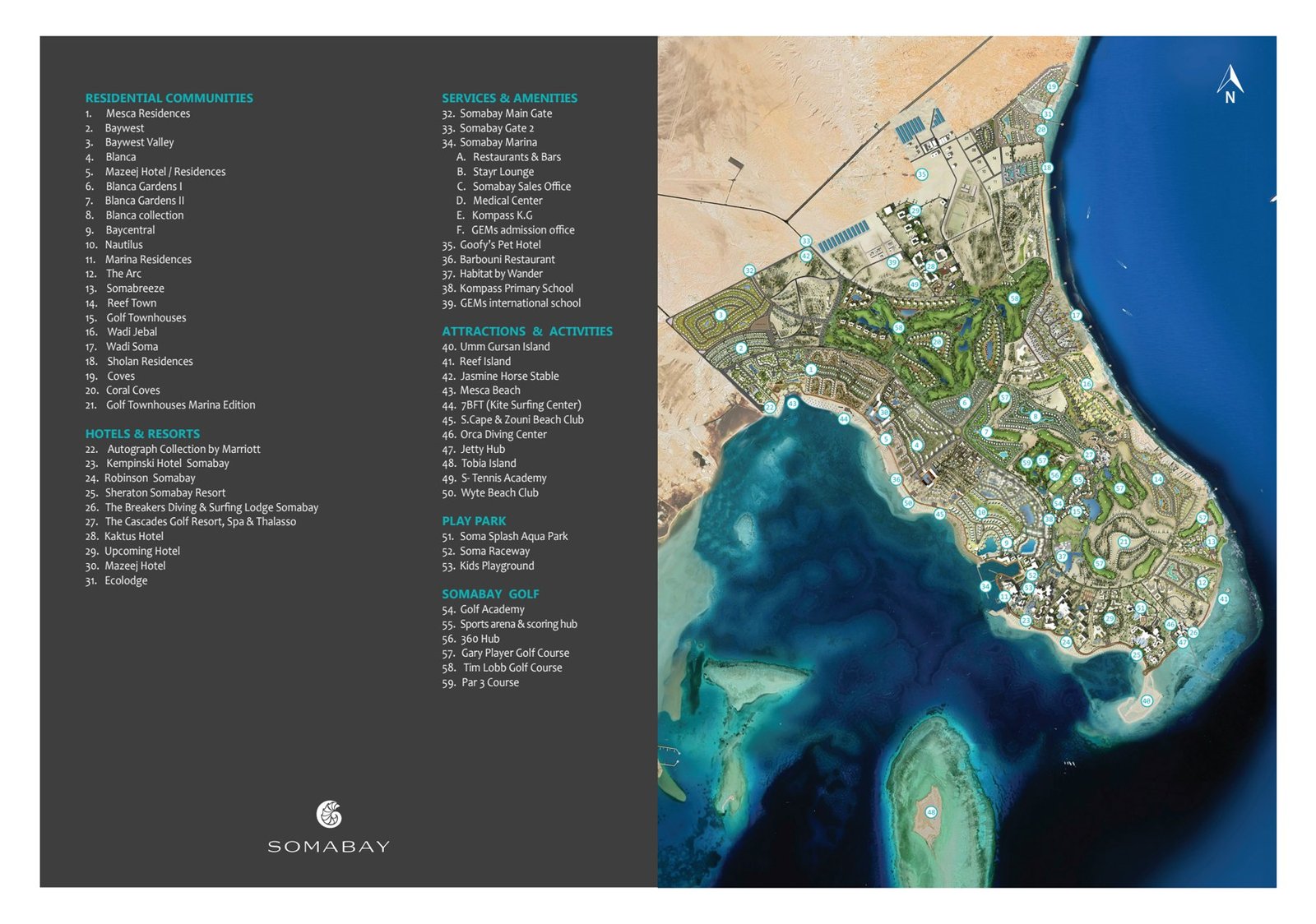This screenshot has height=924, width=1316.
Task: Select map marker 2 for Baywest
Action: (x=741, y=349)
